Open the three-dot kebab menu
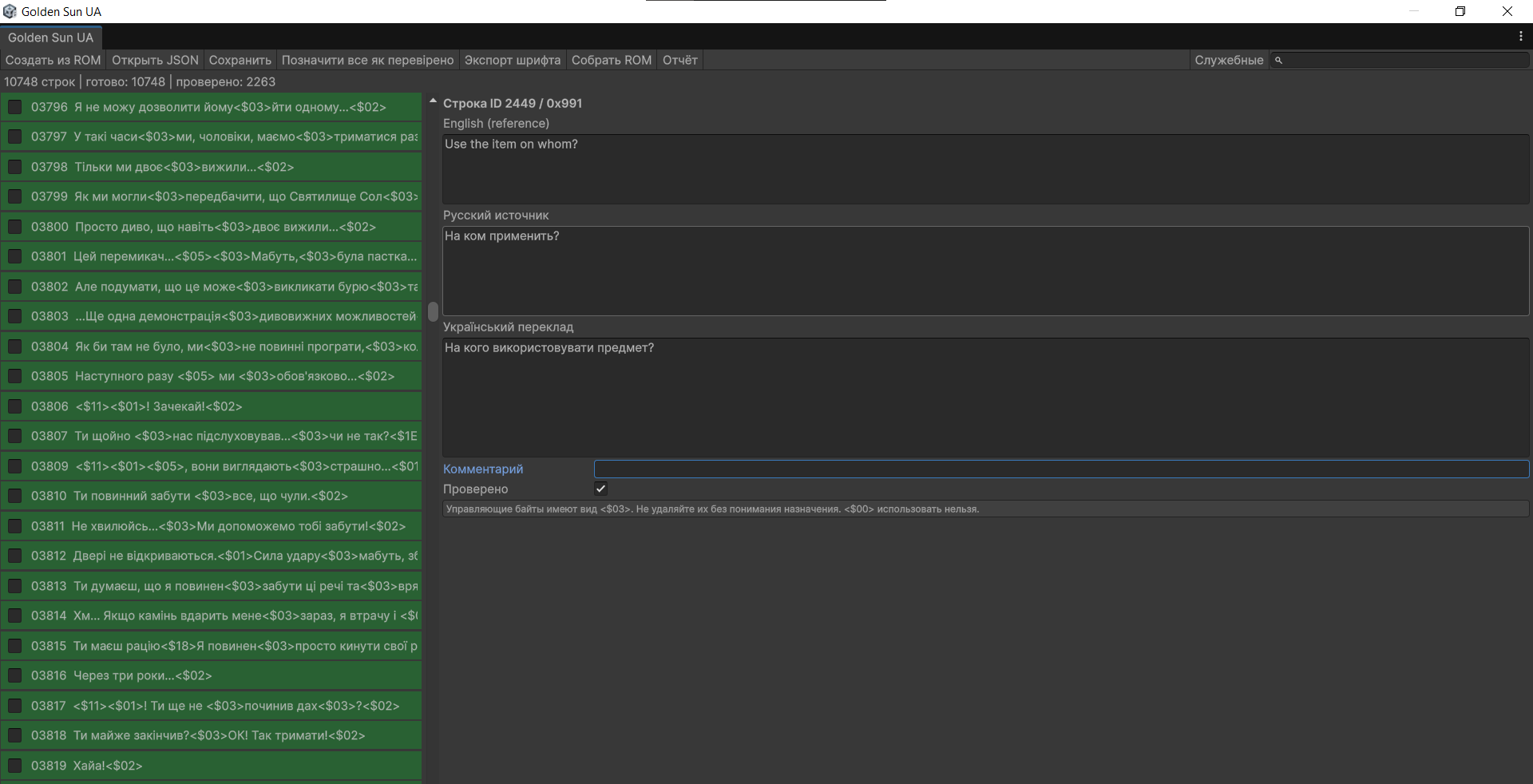1533x784 pixels. 1520,37
